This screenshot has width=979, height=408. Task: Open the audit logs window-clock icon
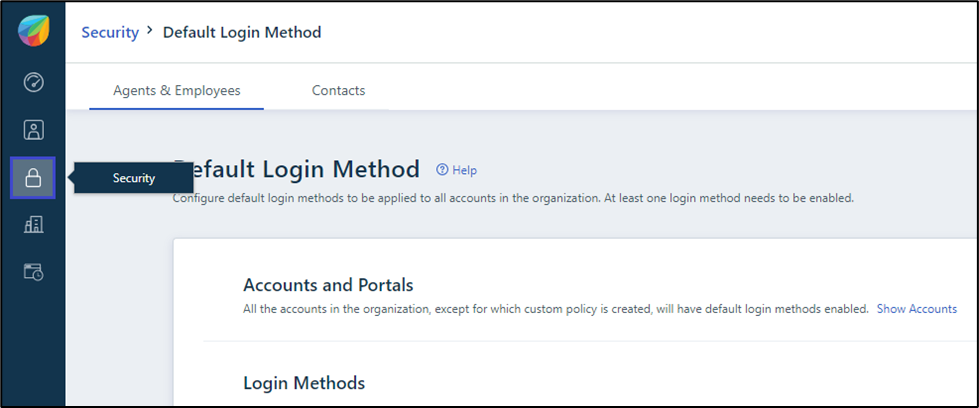coord(33,272)
